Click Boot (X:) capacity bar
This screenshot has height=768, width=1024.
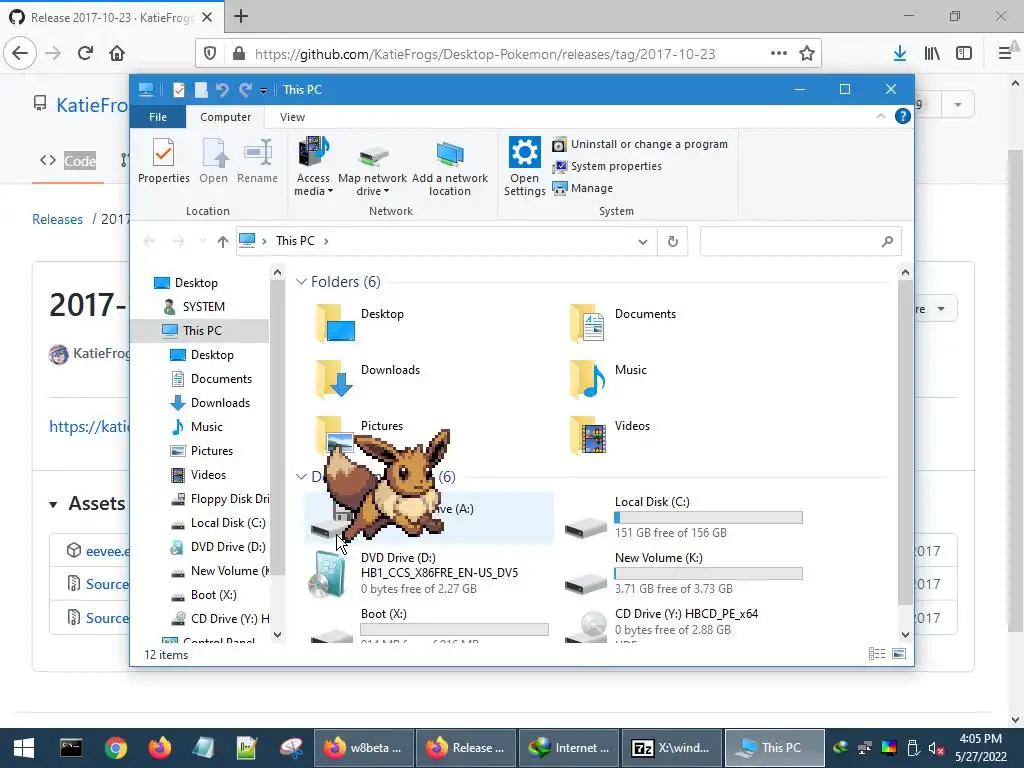click(455, 630)
